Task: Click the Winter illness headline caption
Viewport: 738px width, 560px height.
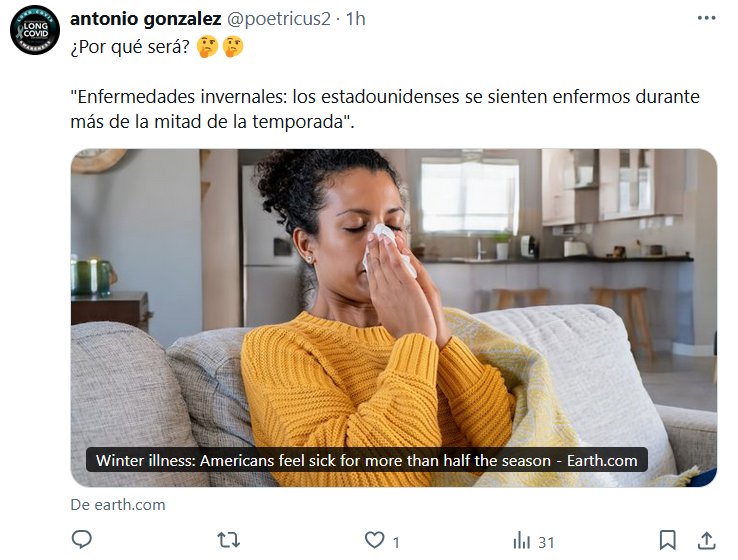Action: (367, 460)
